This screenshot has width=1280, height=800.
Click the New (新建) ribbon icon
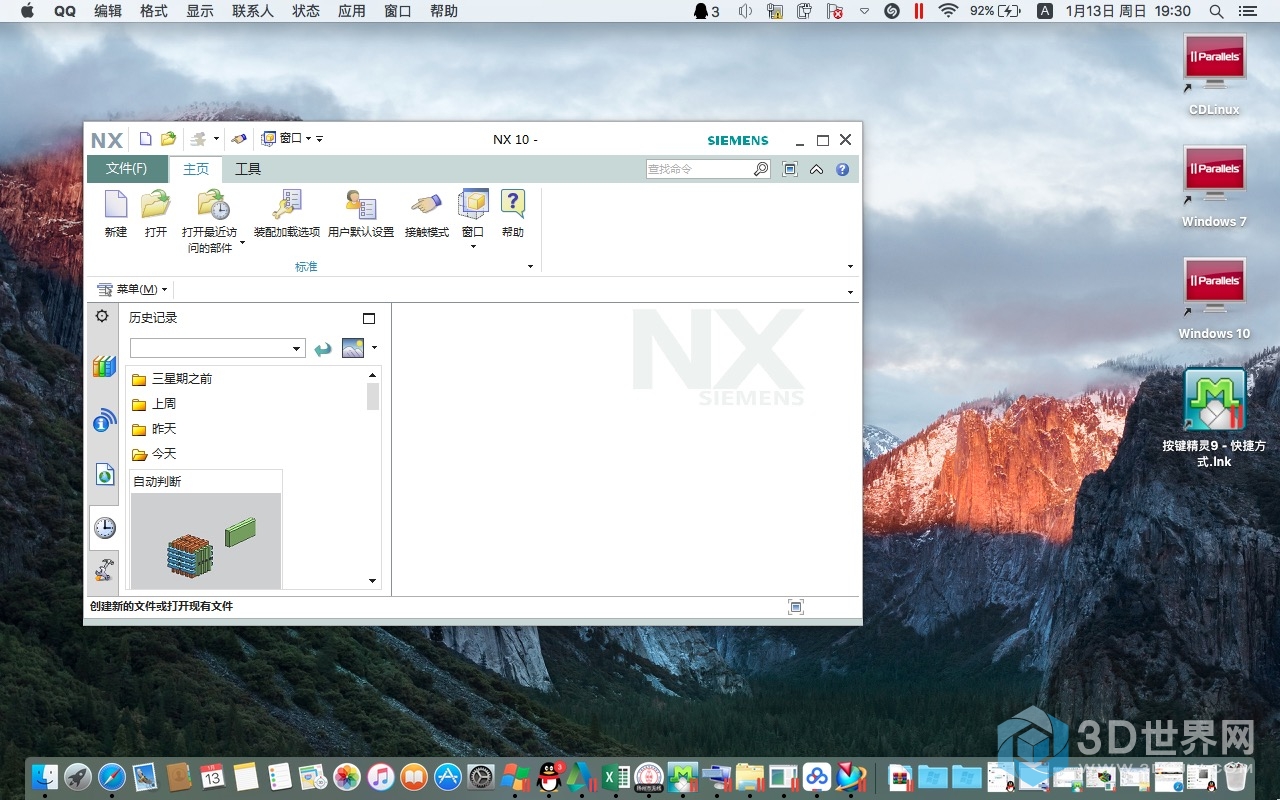pos(116,204)
